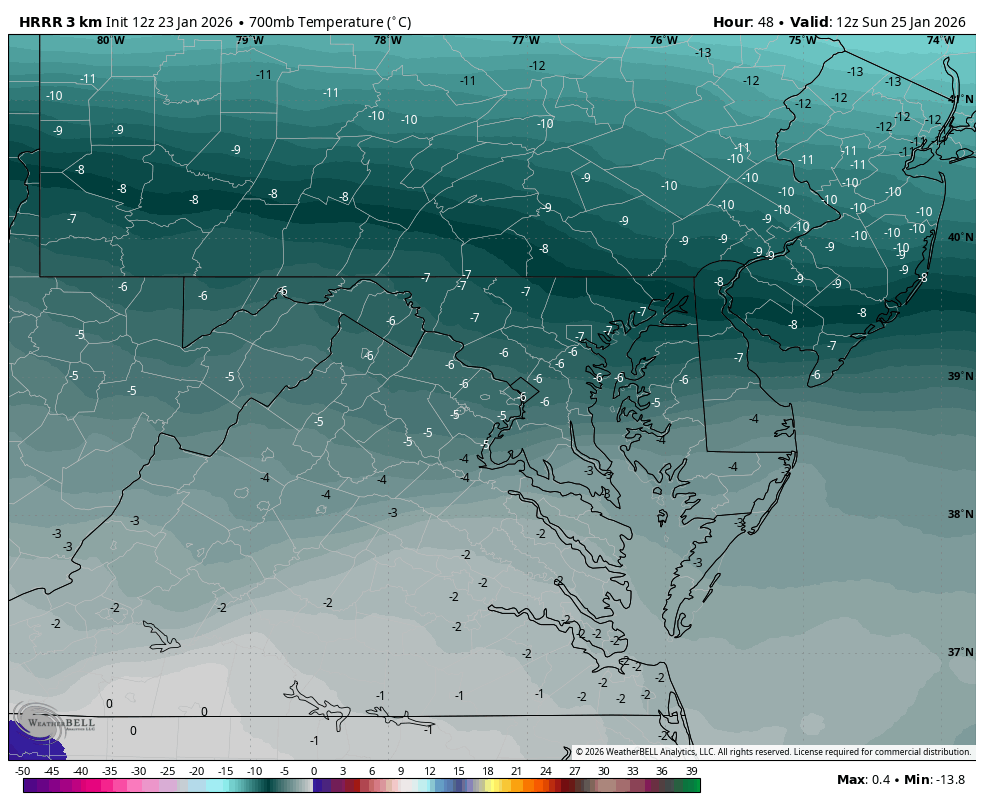
Task: Click the 0 label on the color scale
Action: 313,771
